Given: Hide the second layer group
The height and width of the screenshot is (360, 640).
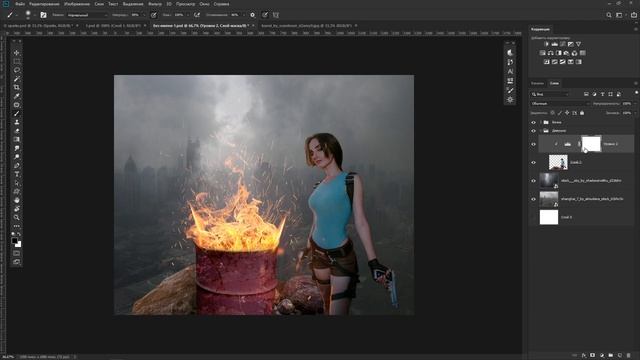Looking at the screenshot, I should (533, 131).
